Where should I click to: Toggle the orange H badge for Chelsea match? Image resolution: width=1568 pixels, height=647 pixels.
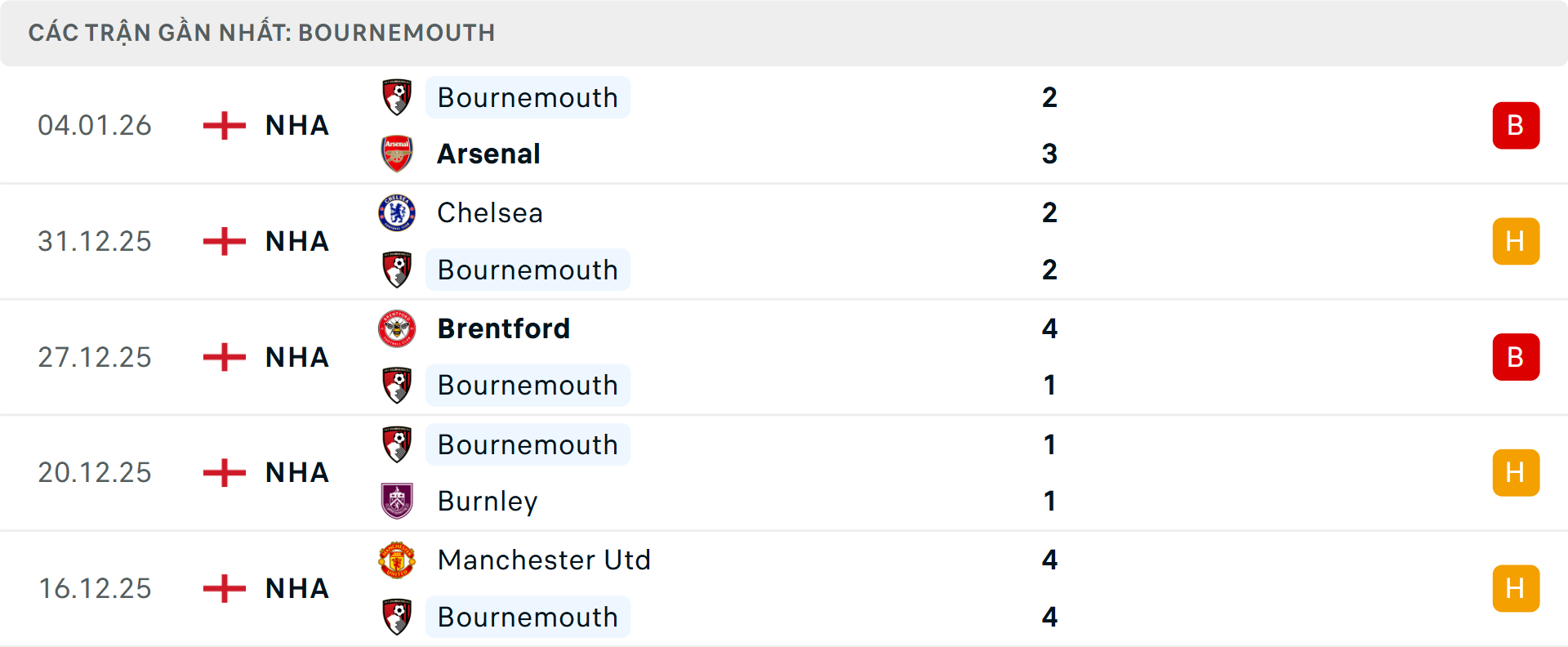tap(1516, 241)
